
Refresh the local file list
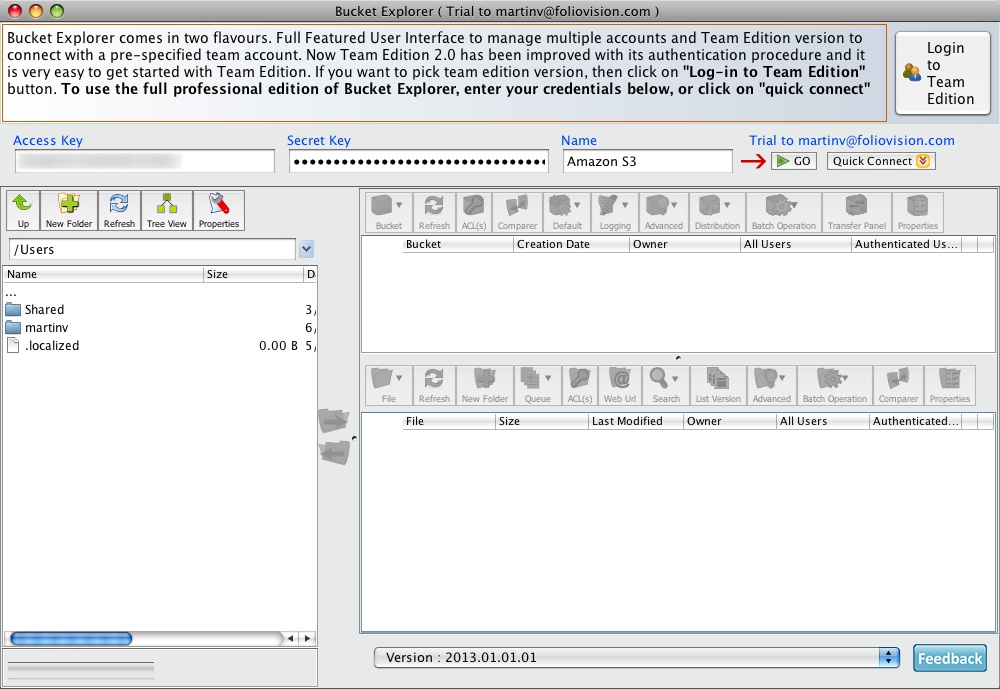click(119, 211)
